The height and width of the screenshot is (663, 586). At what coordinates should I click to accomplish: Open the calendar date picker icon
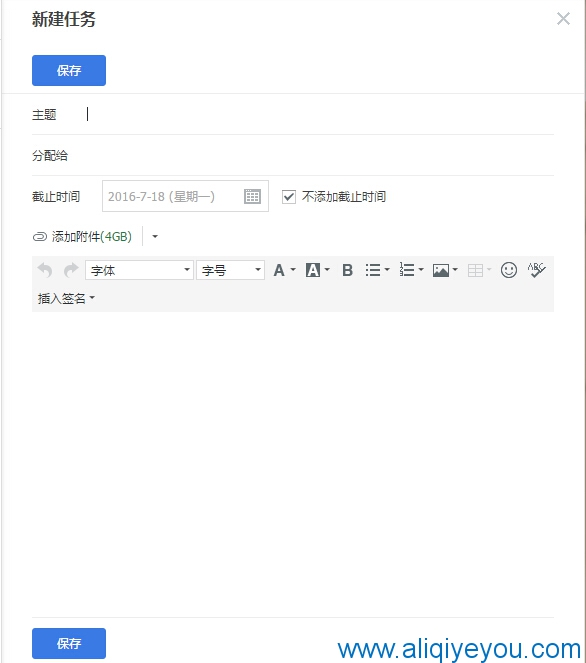point(252,196)
